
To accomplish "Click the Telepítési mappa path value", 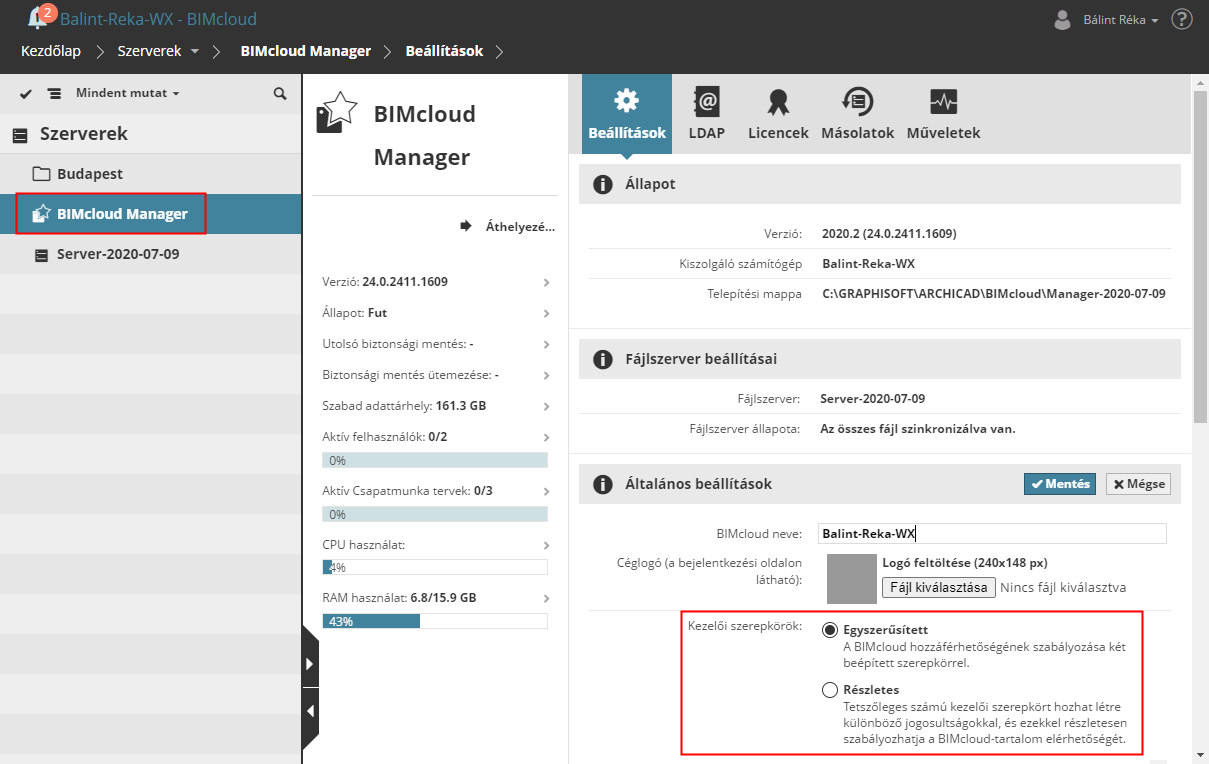I will 993,294.
